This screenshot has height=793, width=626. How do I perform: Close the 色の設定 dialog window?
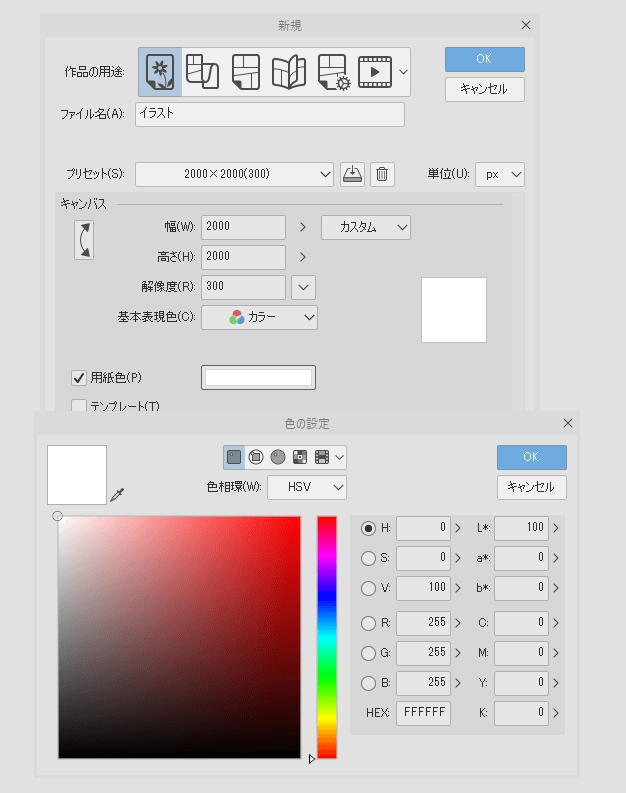click(x=568, y=423)
